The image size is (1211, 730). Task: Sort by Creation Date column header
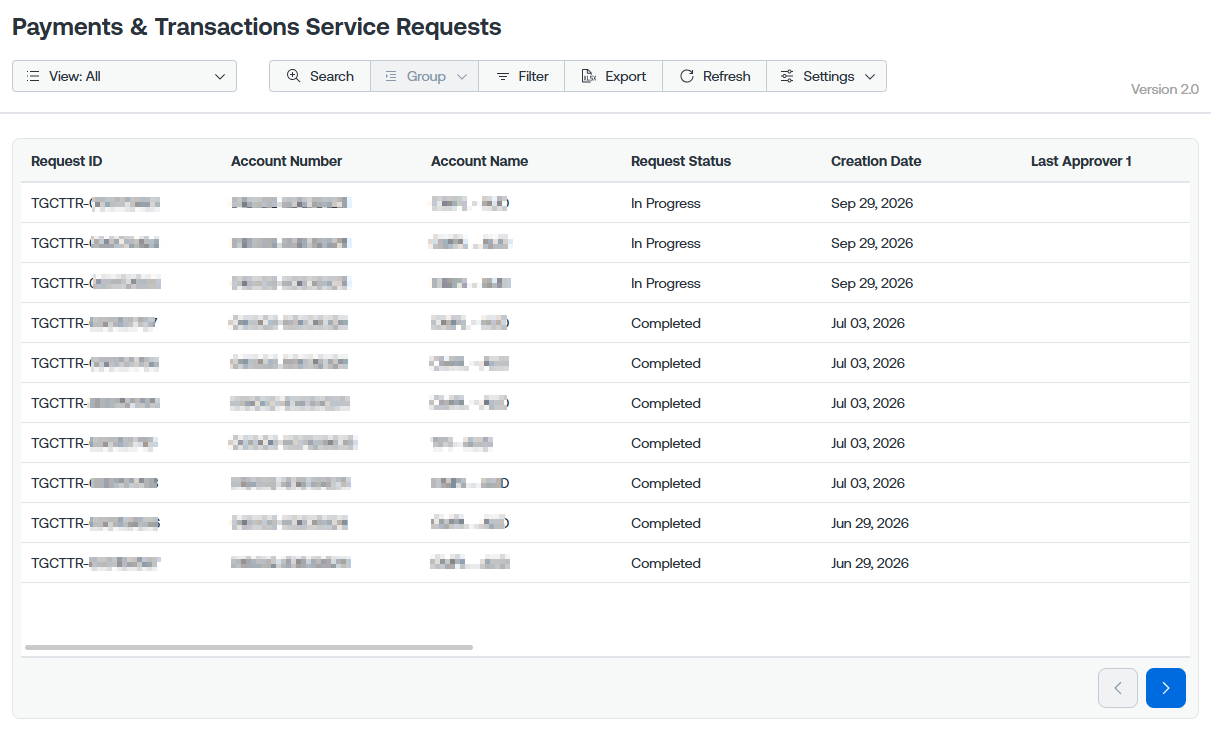click(876, 161)
